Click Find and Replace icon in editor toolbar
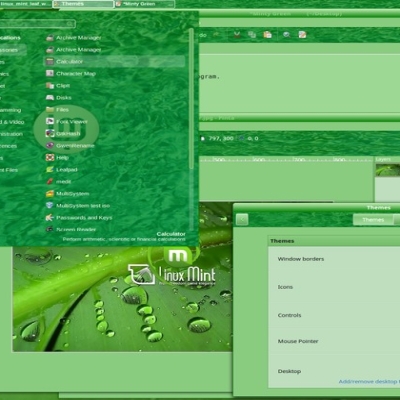Screen dimensions: 400x400 (302, 34)
